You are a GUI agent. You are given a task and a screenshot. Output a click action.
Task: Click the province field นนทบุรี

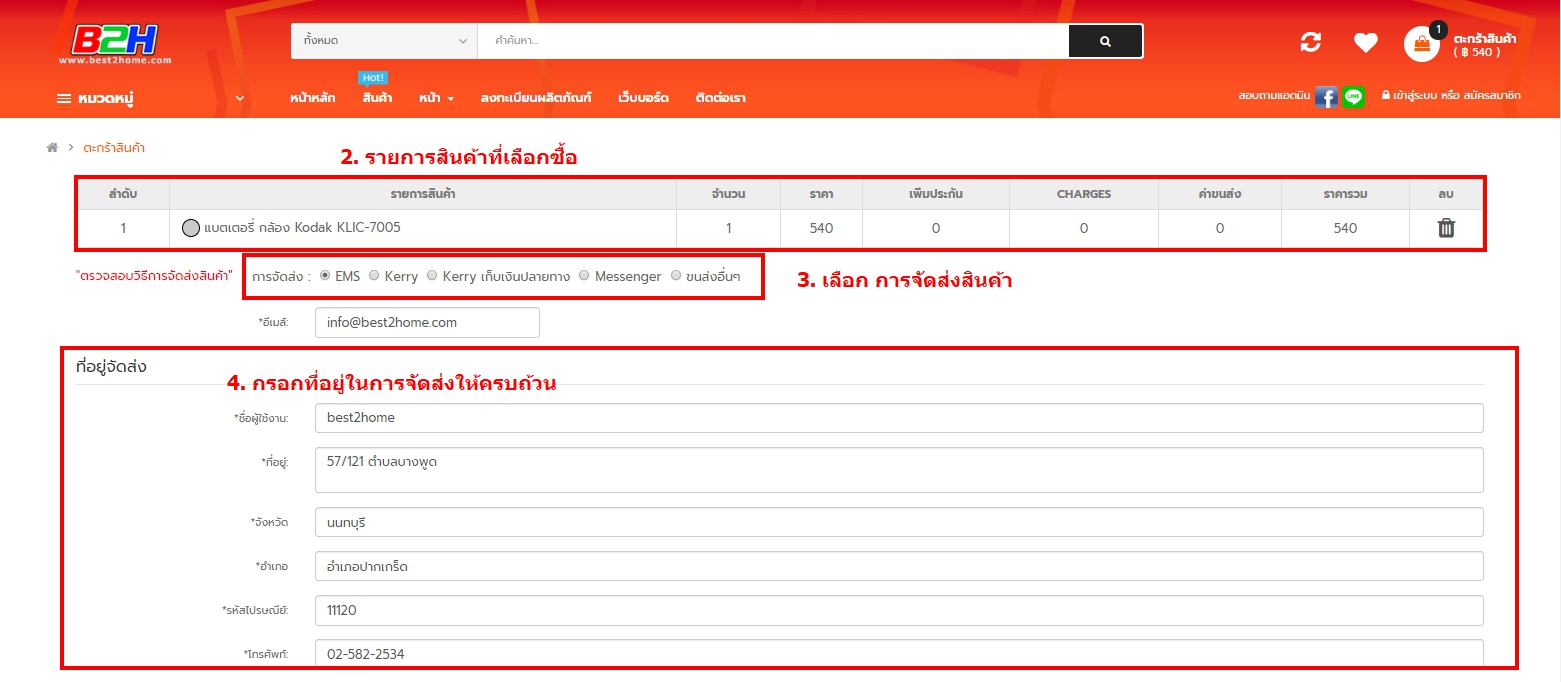pyautogui.click(x=899, y=522)
